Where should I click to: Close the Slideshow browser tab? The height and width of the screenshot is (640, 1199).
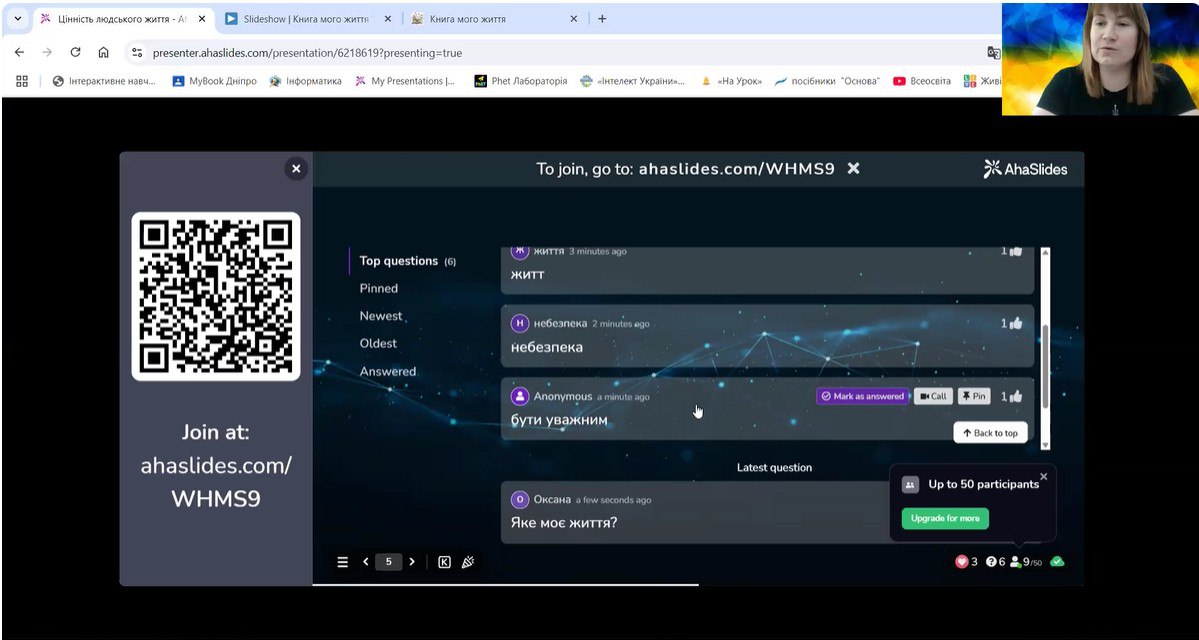point(388,19)
